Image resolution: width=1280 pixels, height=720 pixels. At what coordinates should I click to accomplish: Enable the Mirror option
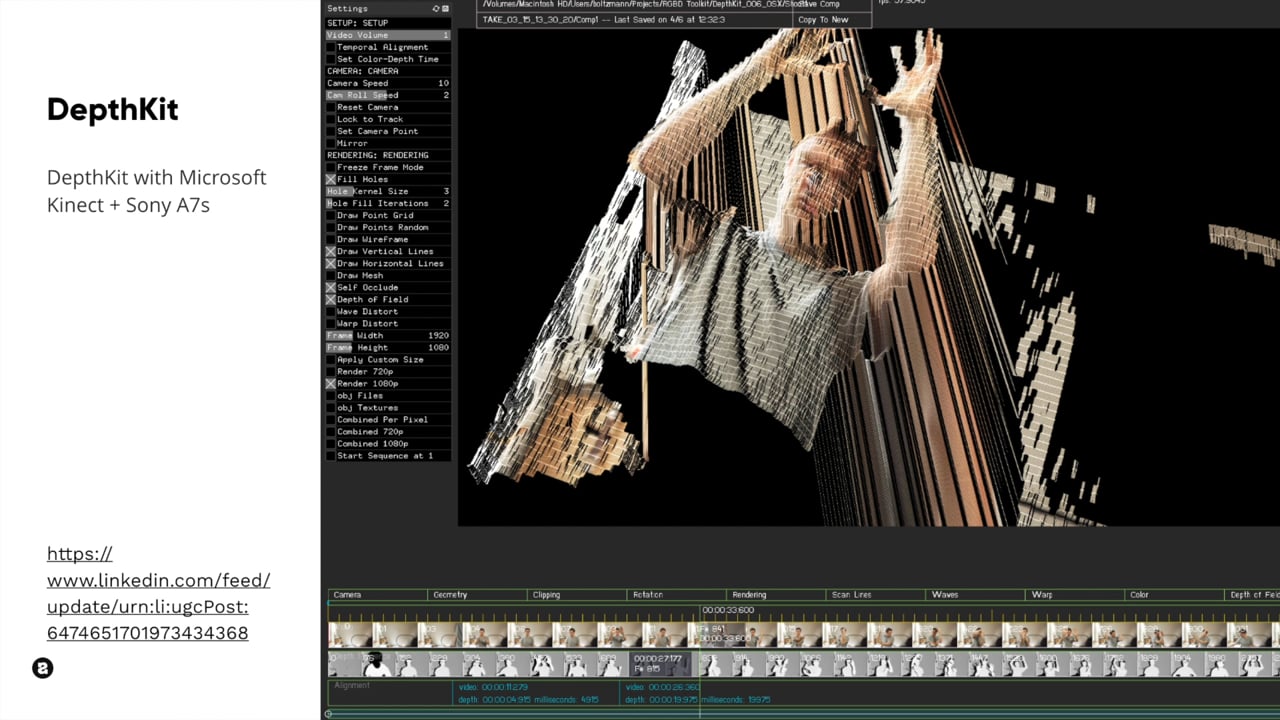click(x=331, y=143)
